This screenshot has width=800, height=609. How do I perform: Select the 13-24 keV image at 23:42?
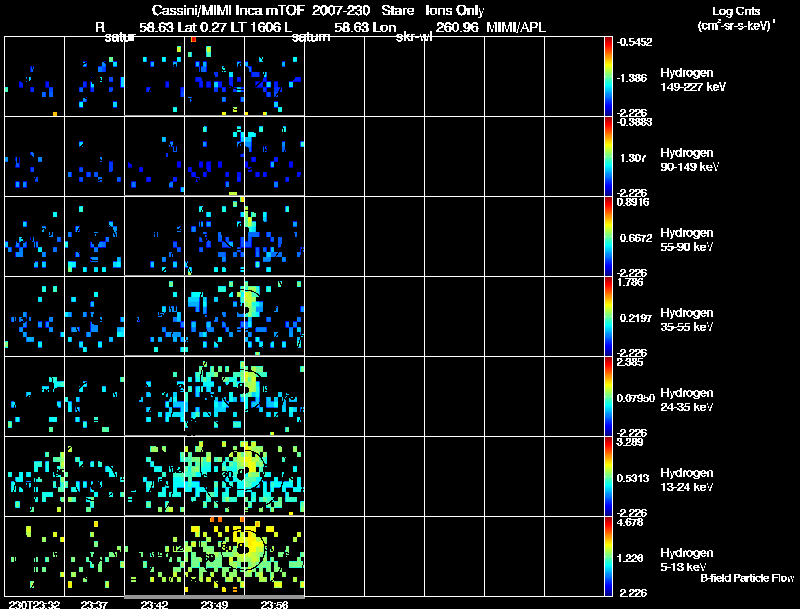click(155, 476)
